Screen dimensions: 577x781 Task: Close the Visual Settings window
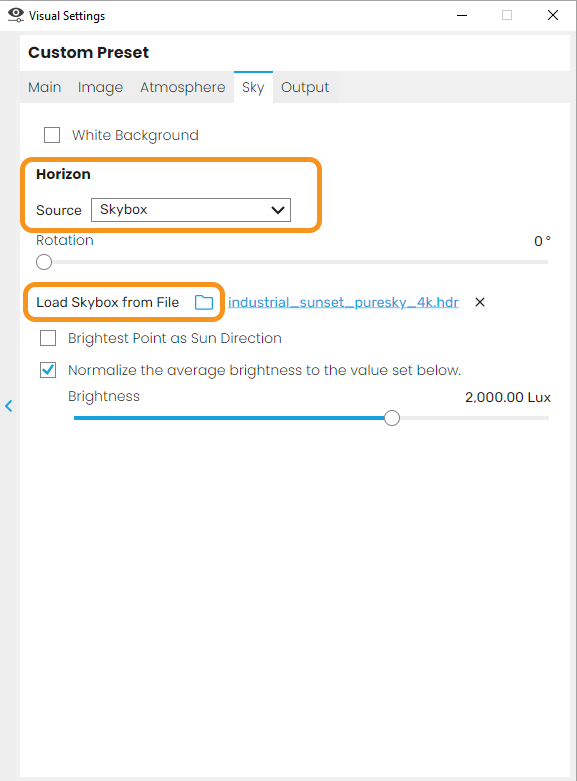553,15
